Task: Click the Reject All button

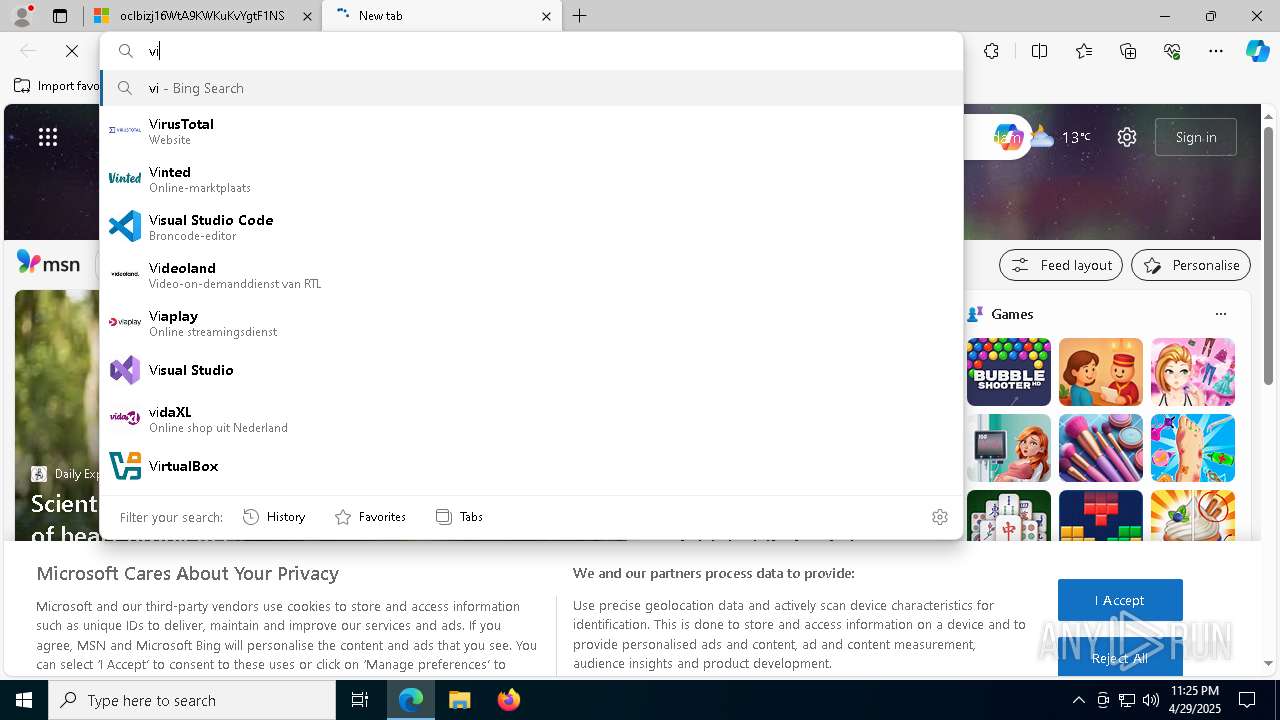Action: pyautogui.click(x=1120, y=658)
